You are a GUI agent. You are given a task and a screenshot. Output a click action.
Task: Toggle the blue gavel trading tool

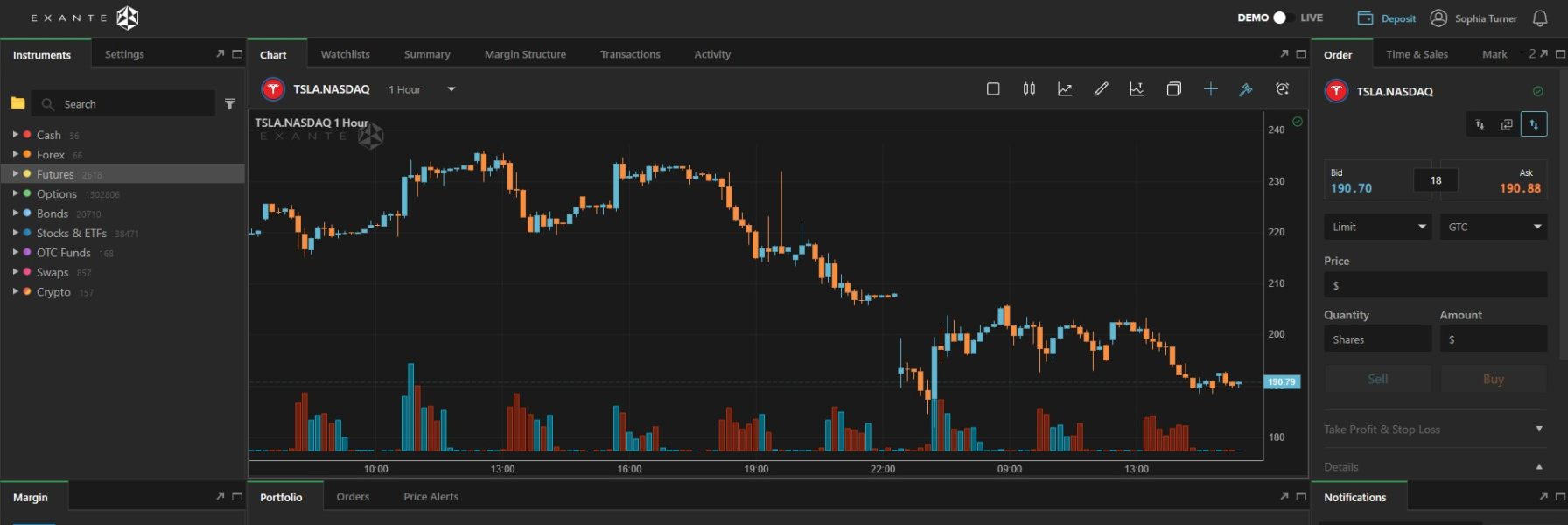1246,88
